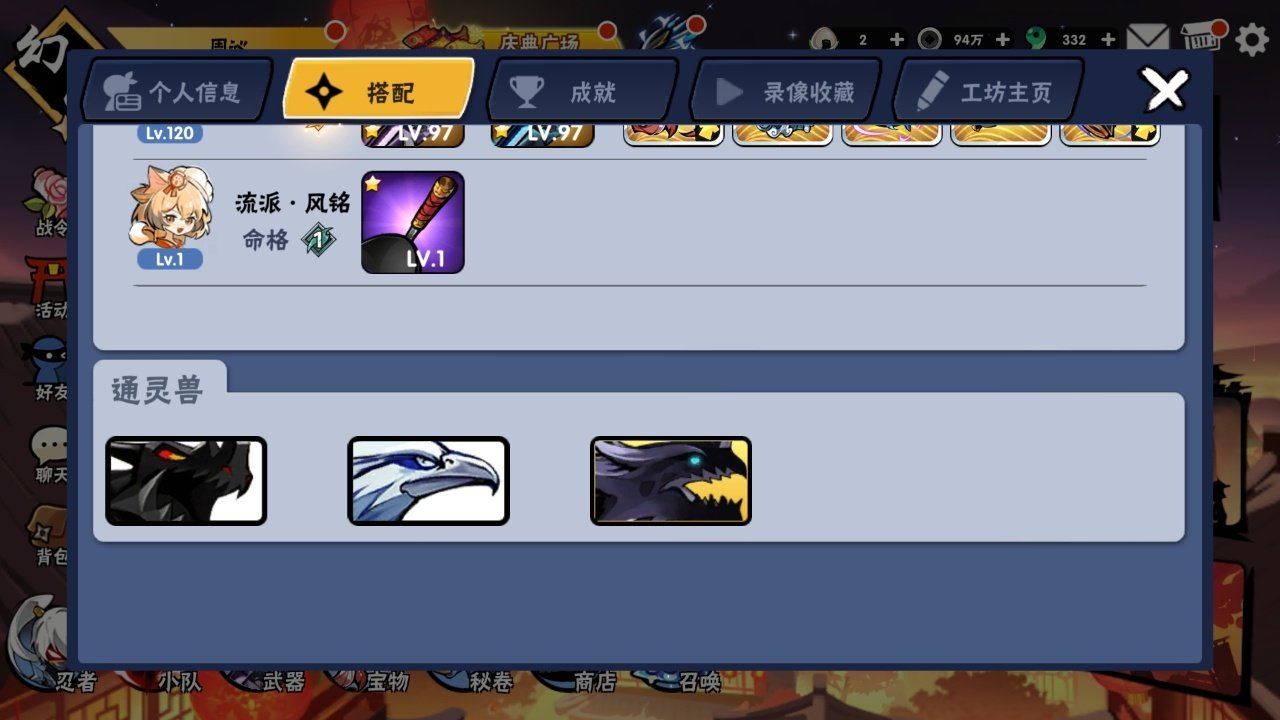Tap the fox-girl ninja avatar Lv.1

pos(171,217)
